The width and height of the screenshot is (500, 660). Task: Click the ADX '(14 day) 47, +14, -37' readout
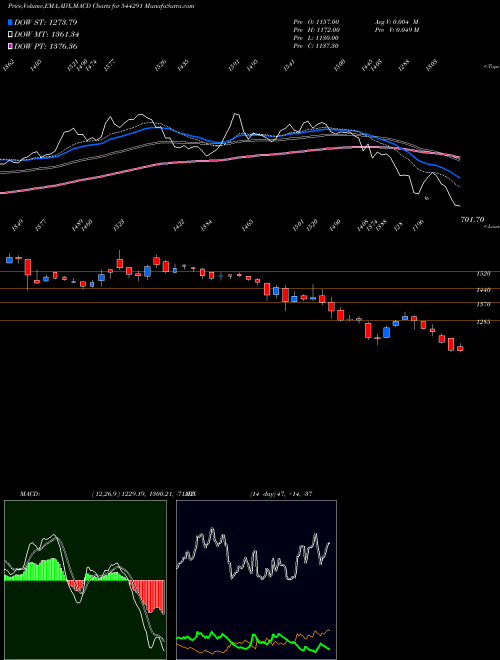(280, 494)
